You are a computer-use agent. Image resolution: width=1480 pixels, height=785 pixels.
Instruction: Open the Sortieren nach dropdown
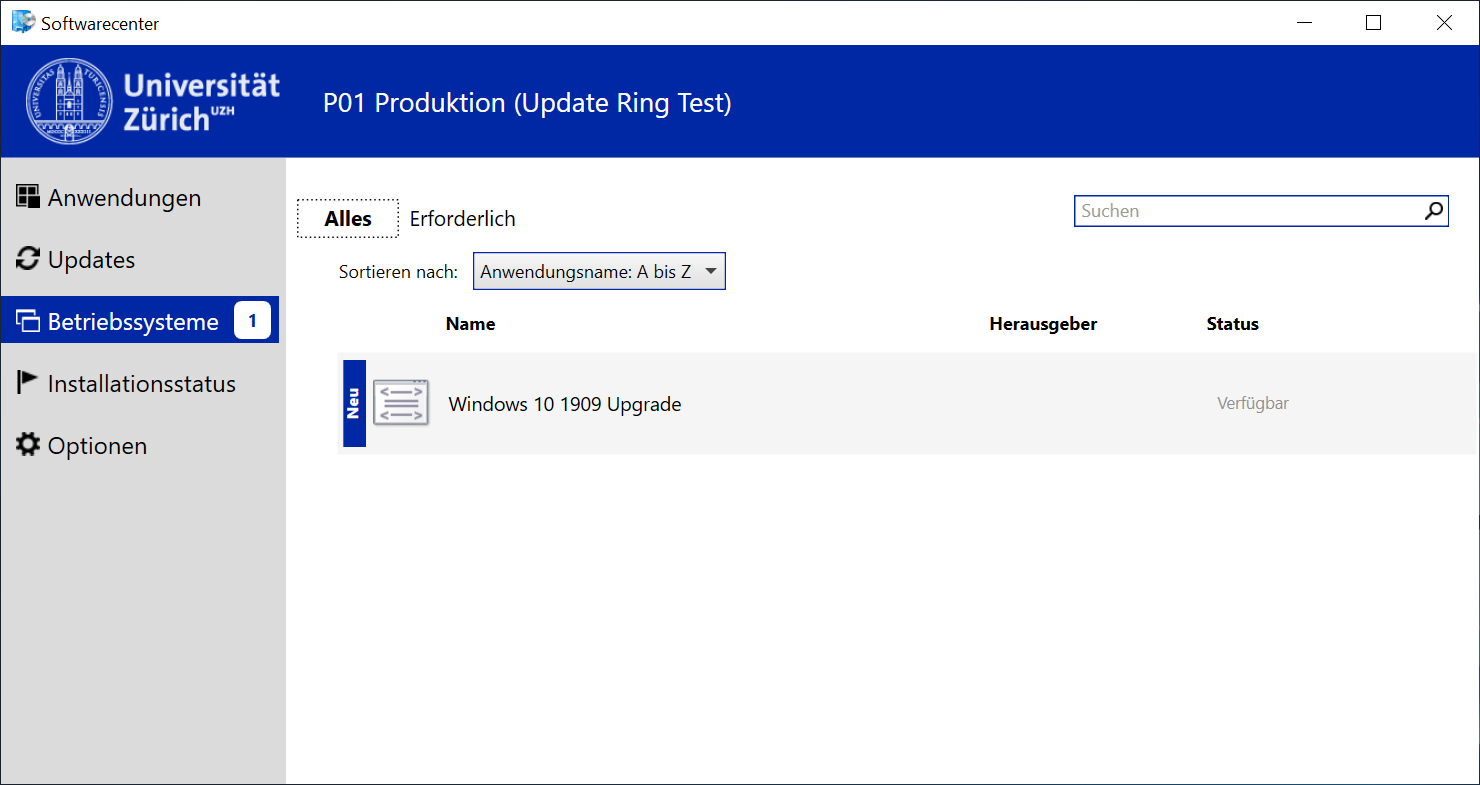[599, 271]
